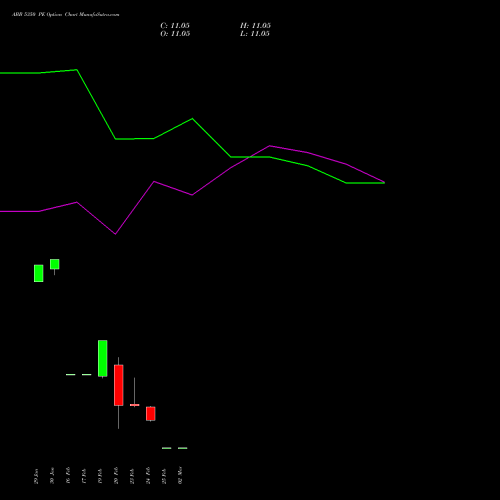The width and height of the screenshot is (500, 500).
Task: Select the large red candle for 20 Feb
Action: 119,385
